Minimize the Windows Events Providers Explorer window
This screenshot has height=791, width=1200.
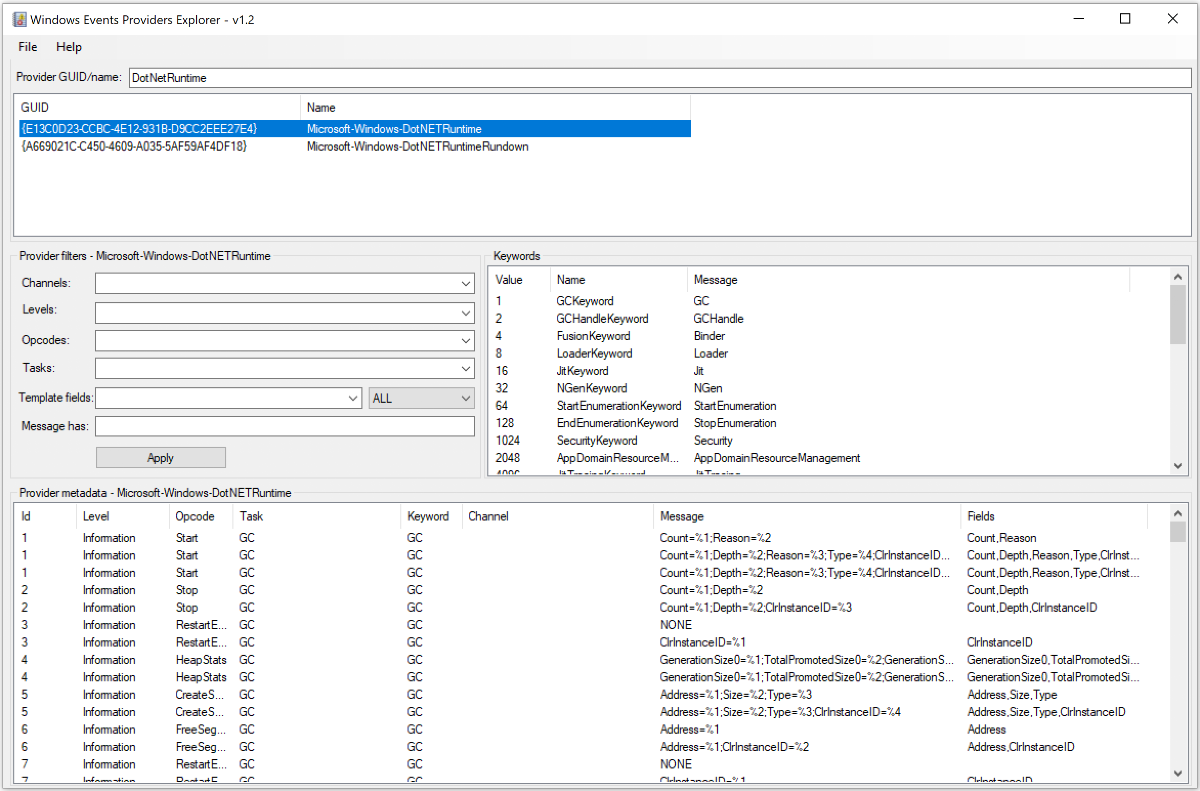(1079, 18)
